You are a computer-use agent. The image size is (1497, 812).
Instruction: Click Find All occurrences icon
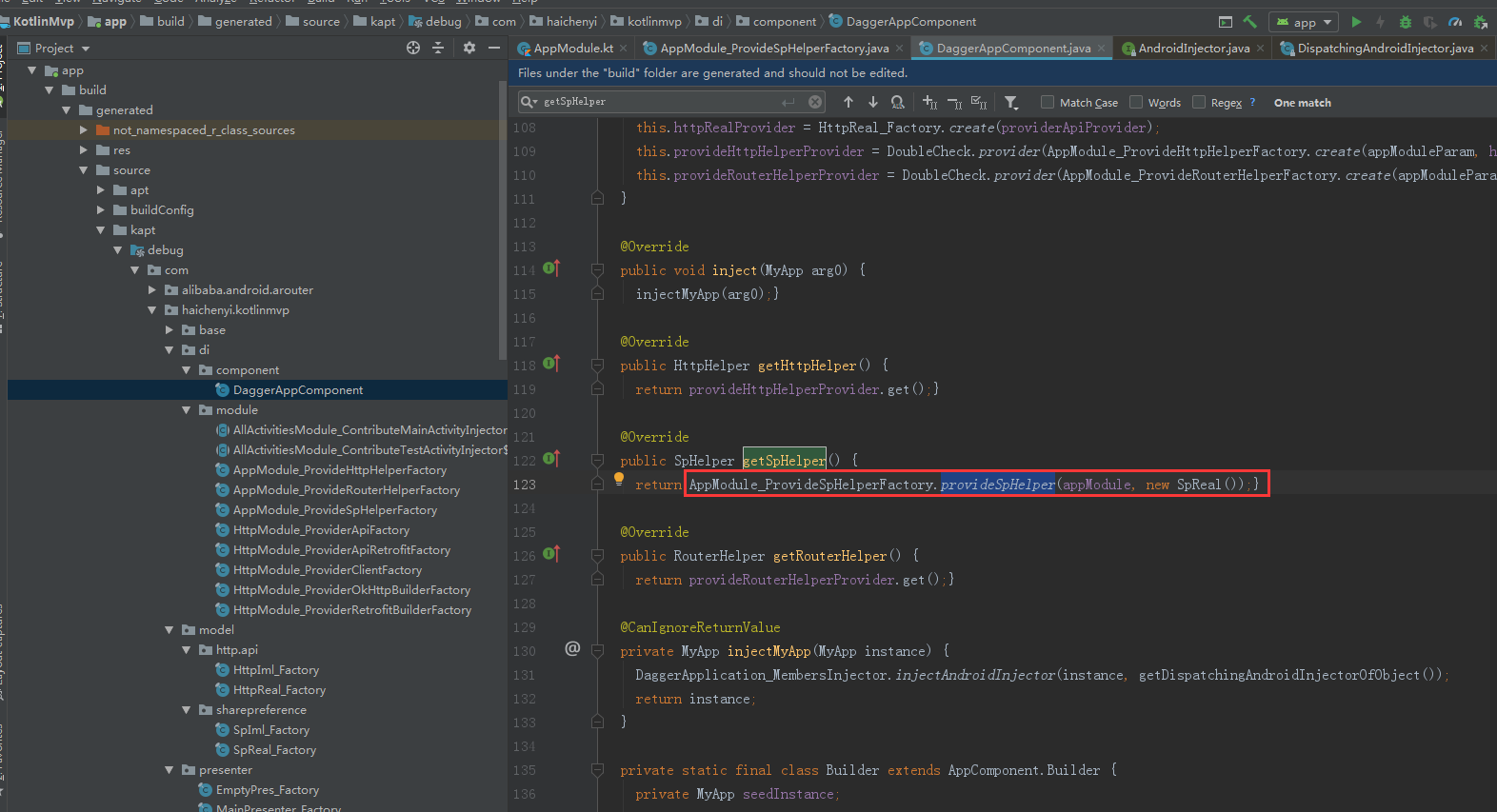click(897, 102)
